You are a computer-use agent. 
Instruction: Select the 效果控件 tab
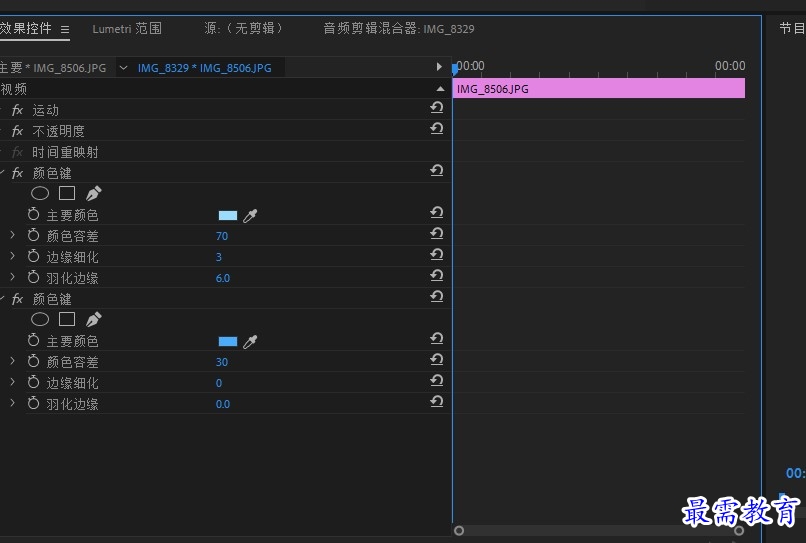coord(26,28)
